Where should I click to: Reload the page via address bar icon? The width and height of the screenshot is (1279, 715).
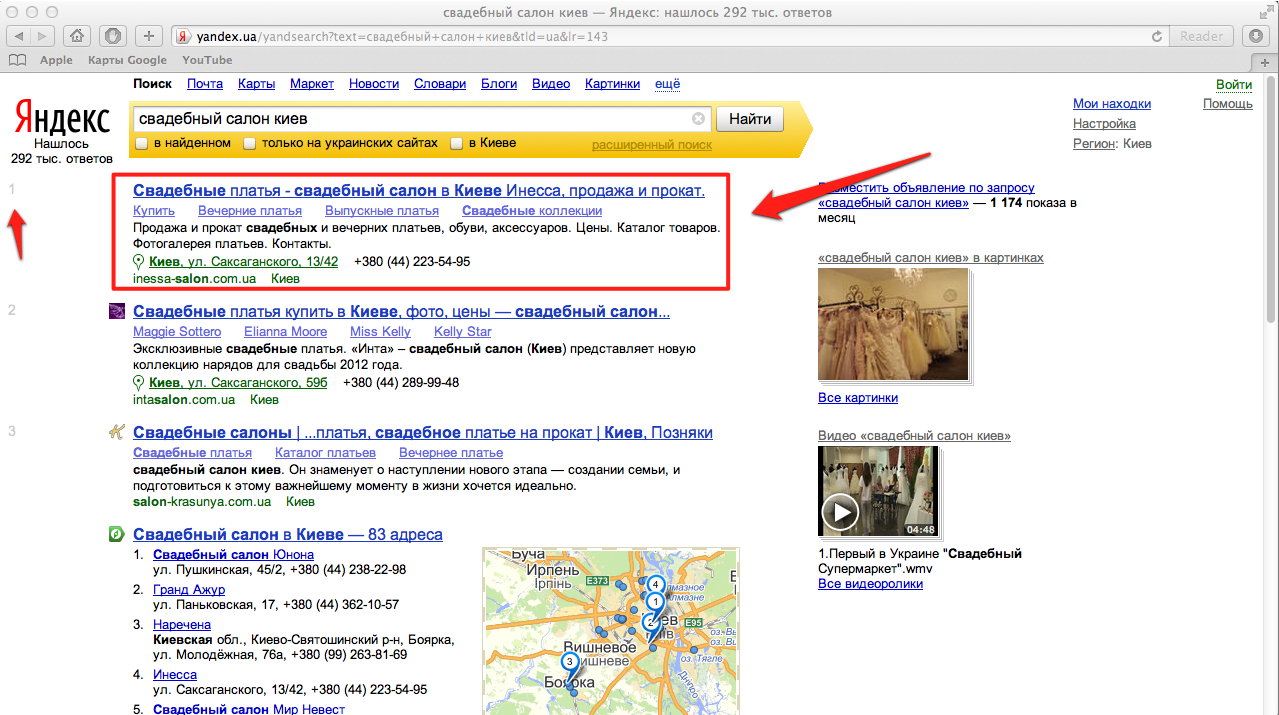click(x=1157, y=36)
